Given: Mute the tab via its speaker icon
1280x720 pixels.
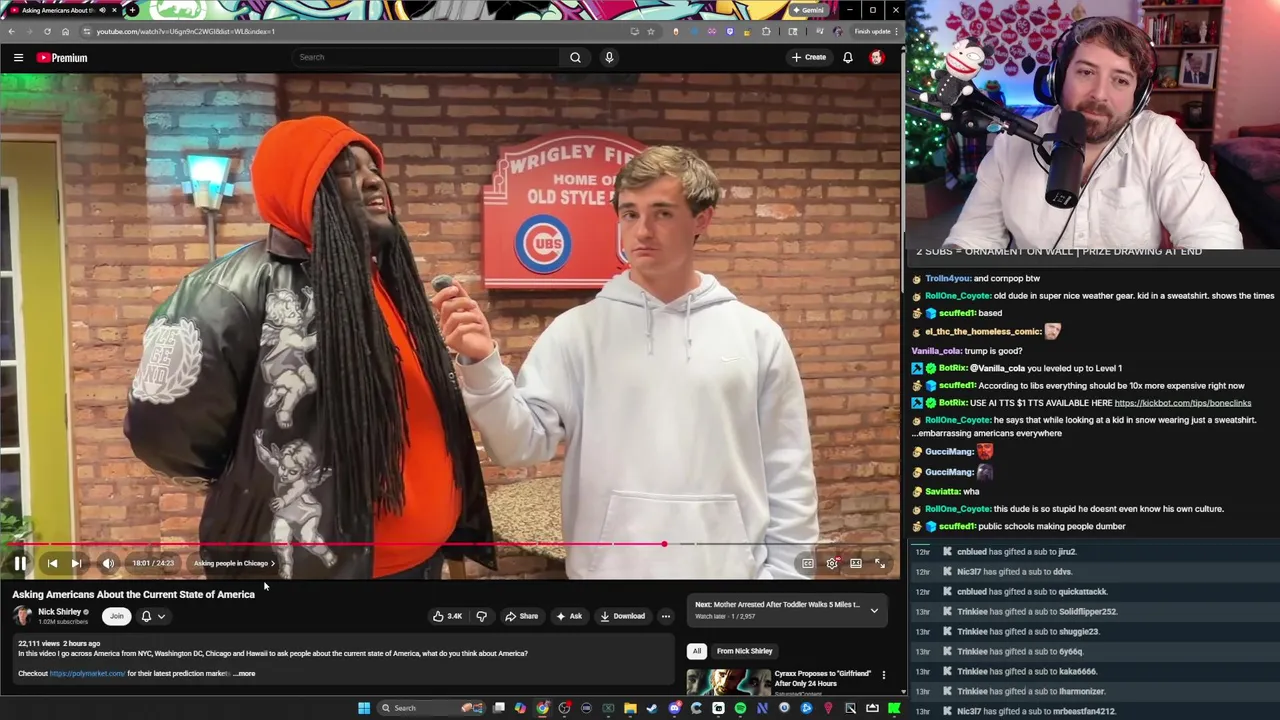Looking at the screenshot, I should point(101,10).
